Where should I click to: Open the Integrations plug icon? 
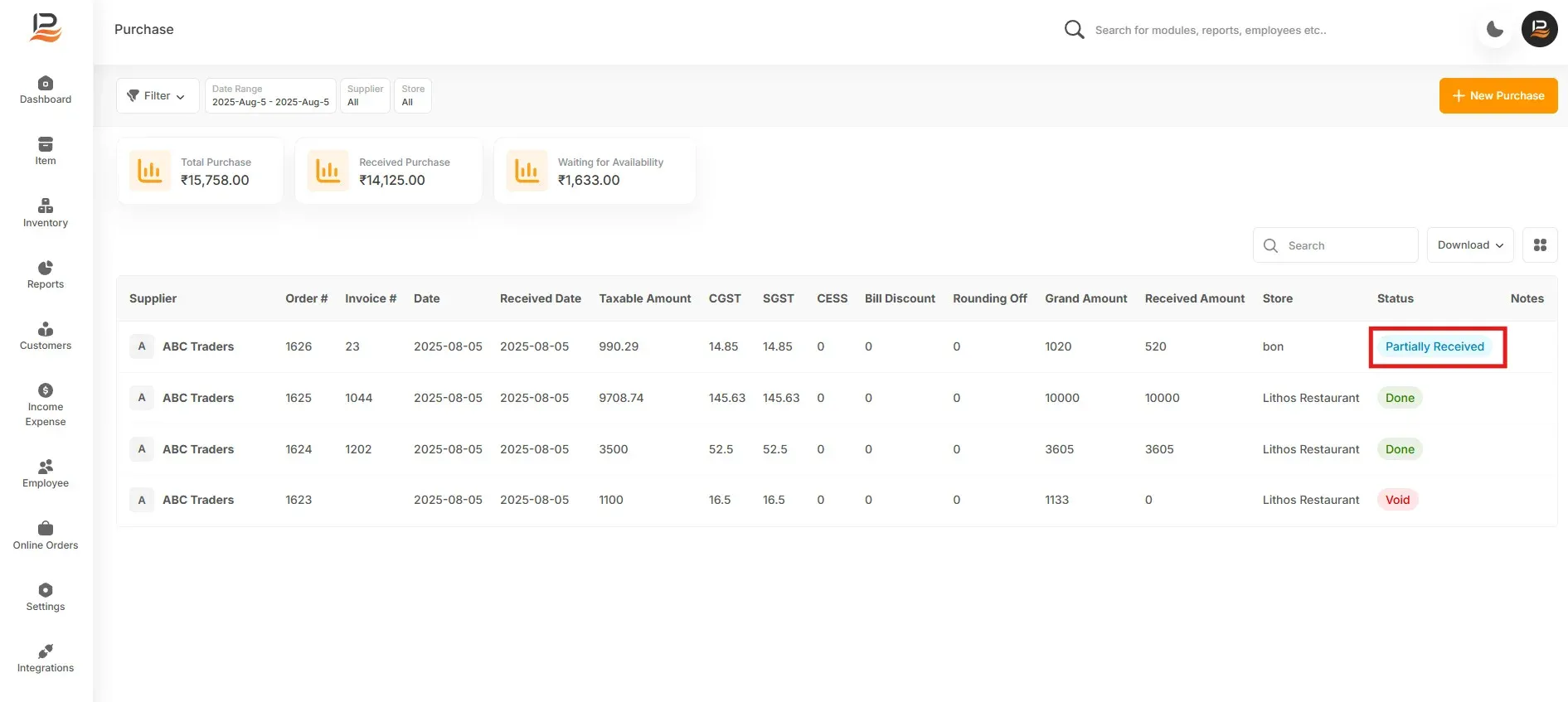coord(46,651)
